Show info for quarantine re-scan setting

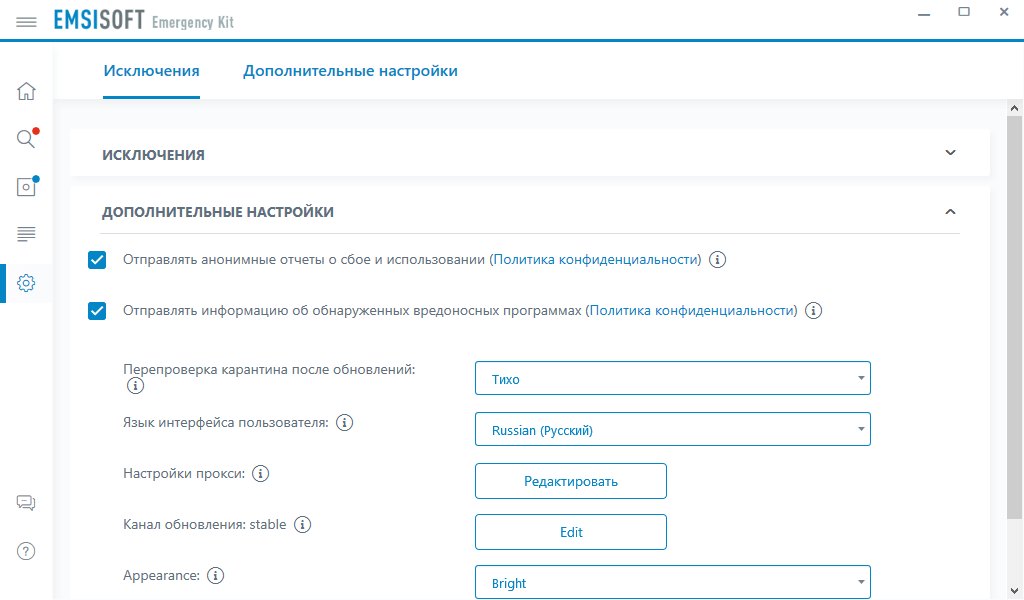point(135,386)
